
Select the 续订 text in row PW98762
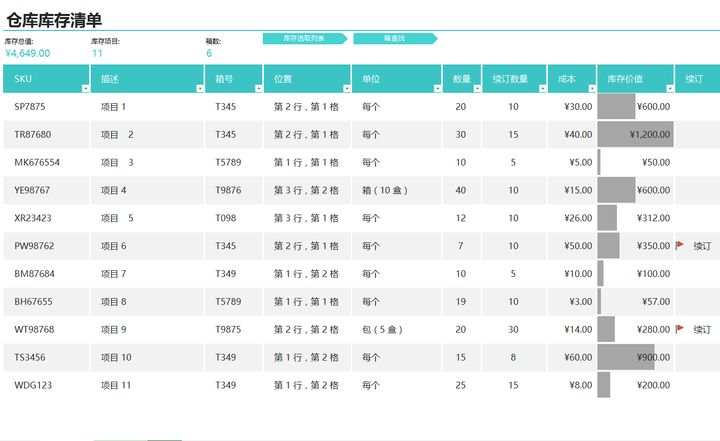(702, 246)
